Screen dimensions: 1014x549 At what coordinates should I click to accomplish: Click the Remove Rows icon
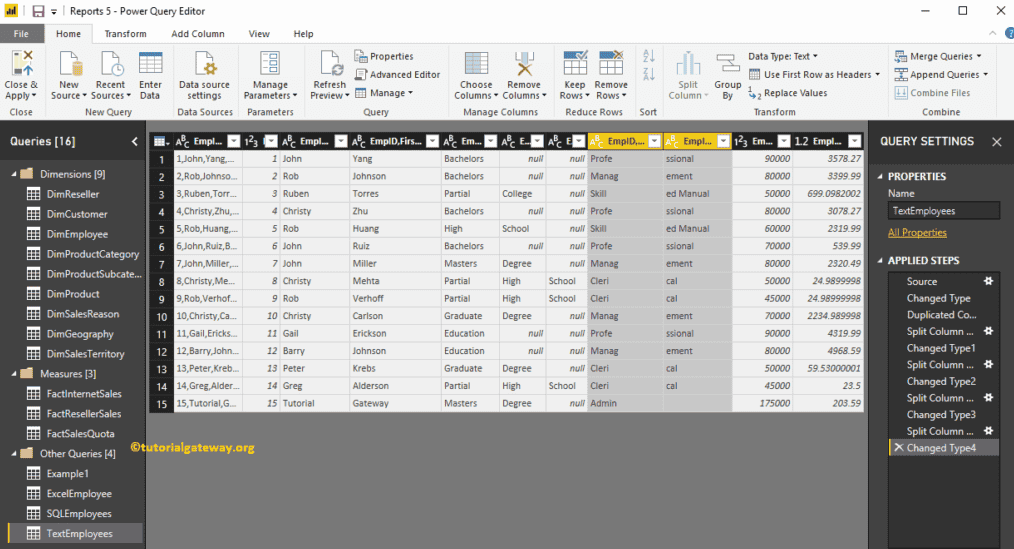click(610, 63)
